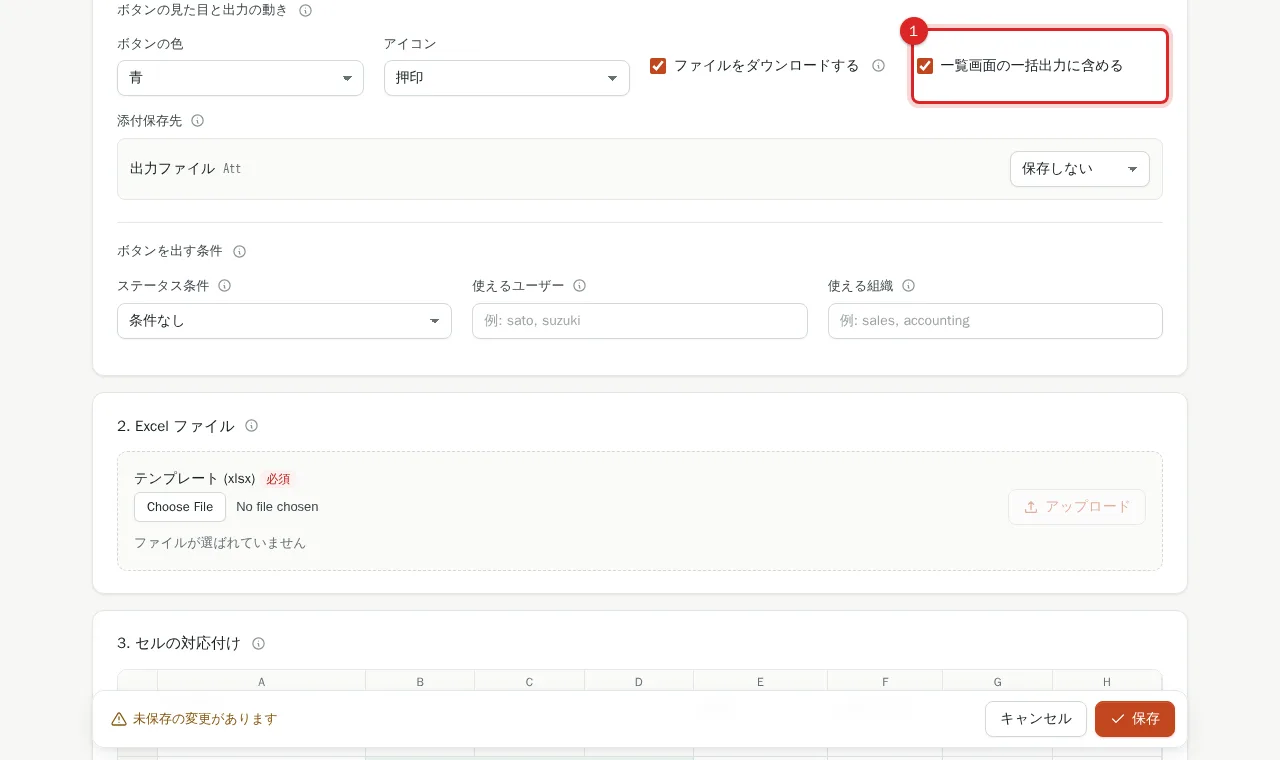The height and width of the screenshot is (760, 1280).
Task: Click the Choose File button
Action: 180,507
